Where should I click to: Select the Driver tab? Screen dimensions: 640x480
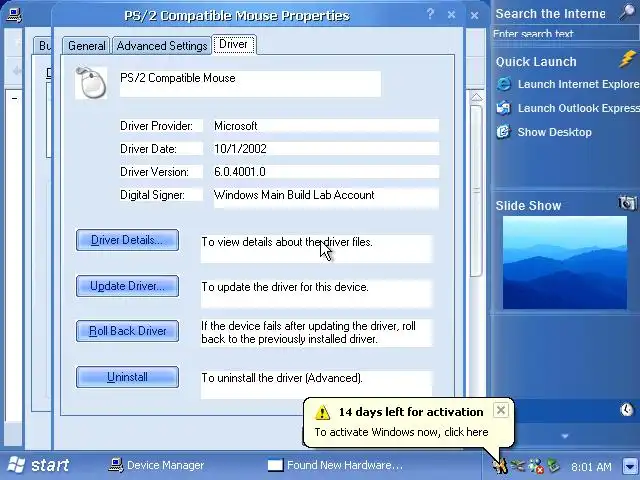tap(233, 44)
